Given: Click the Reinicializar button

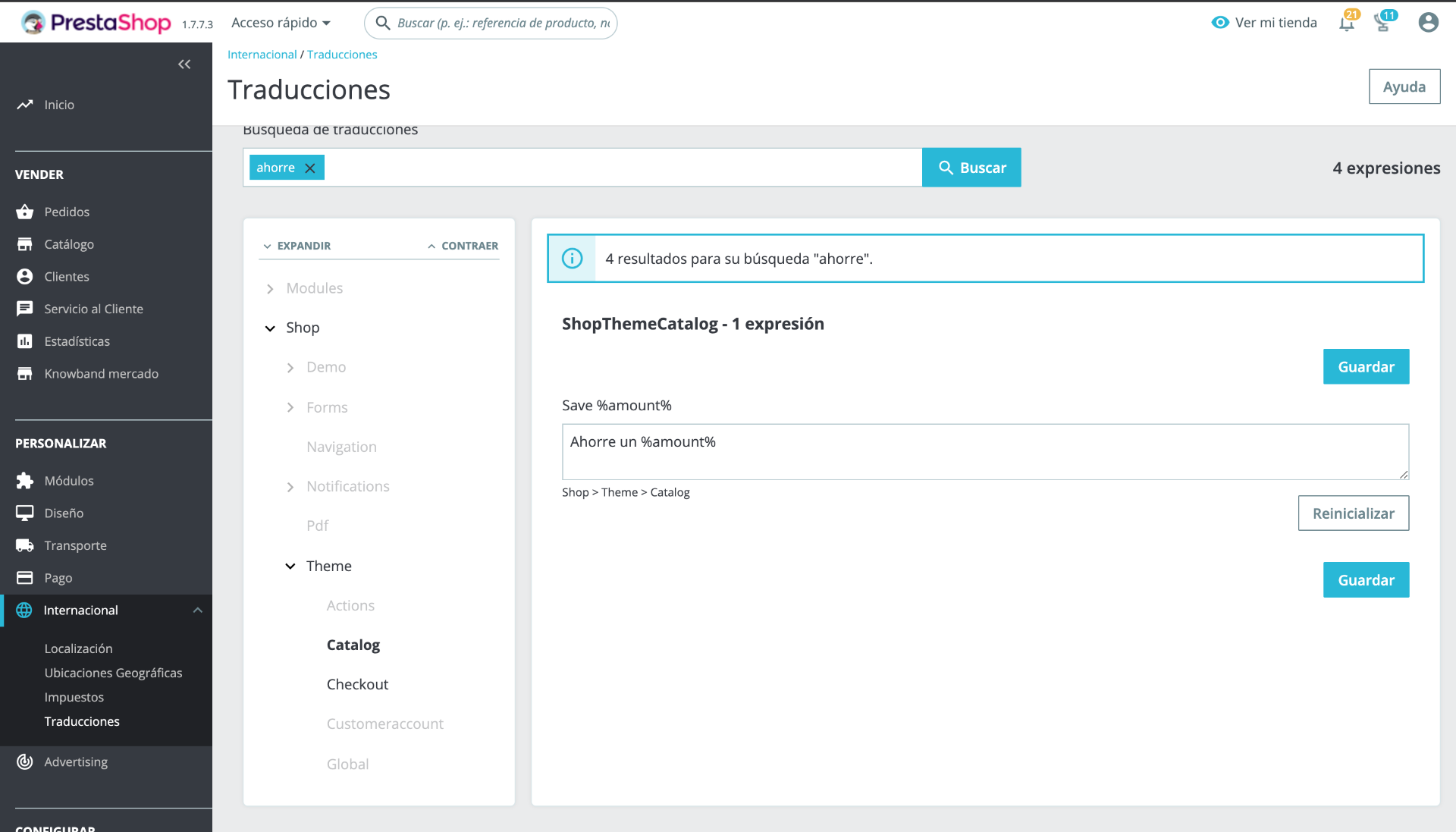Looking at the screenshot, I should tap(1353, 513).
